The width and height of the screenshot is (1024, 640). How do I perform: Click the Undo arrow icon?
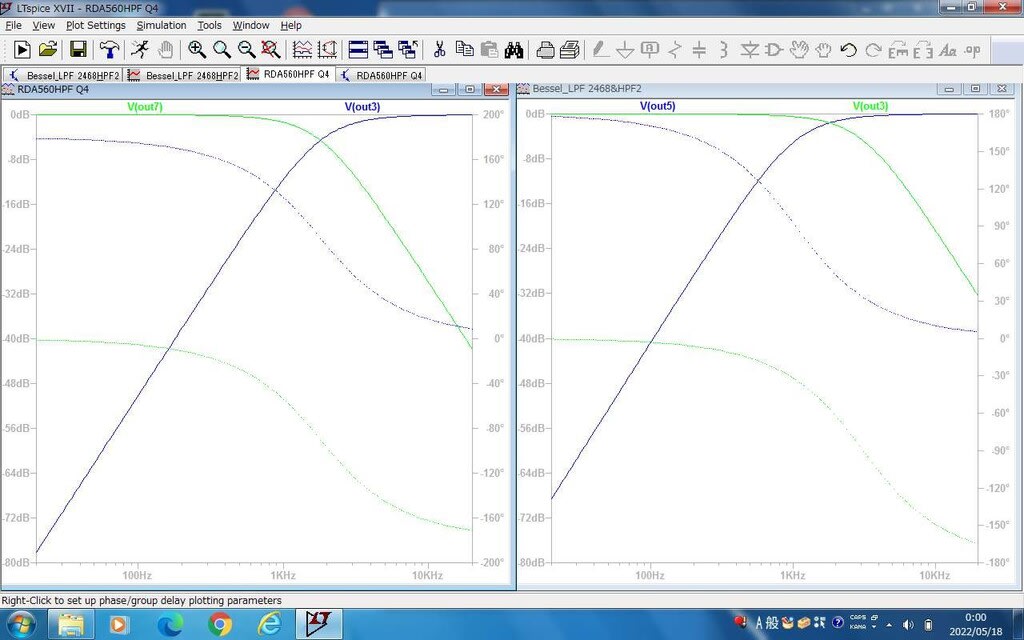pos(848,50)
